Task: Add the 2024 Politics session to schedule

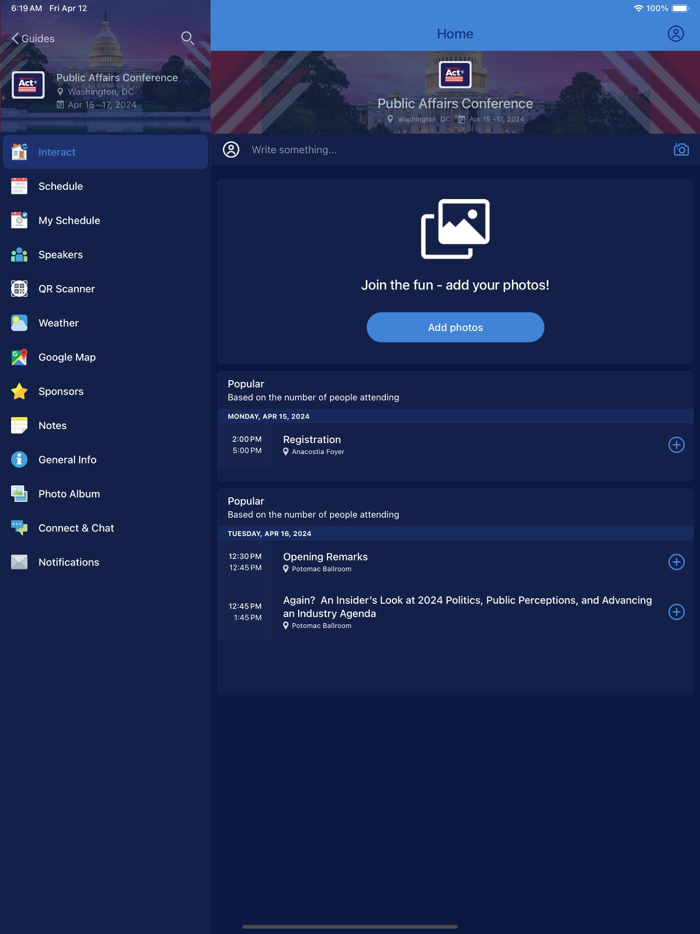Action: pos(676,612)
